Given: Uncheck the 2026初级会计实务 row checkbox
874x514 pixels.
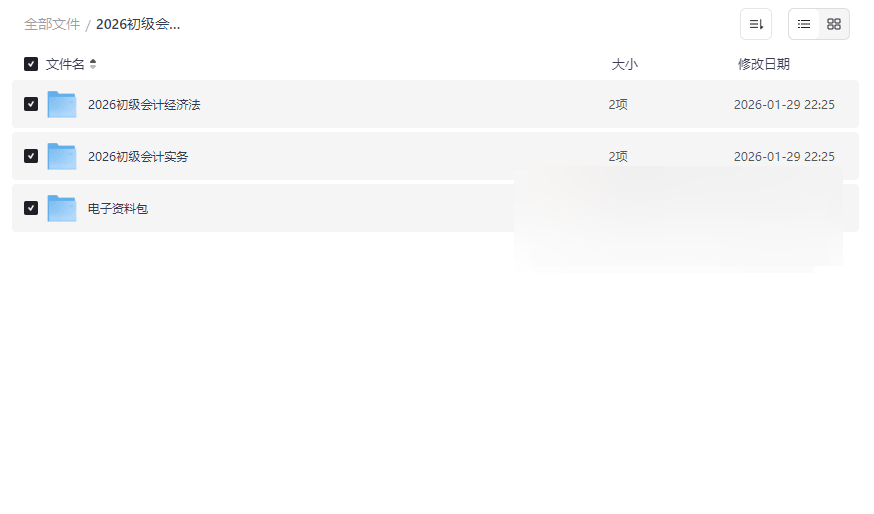Looking at the screenshot, I should click(x=31, y=156).
